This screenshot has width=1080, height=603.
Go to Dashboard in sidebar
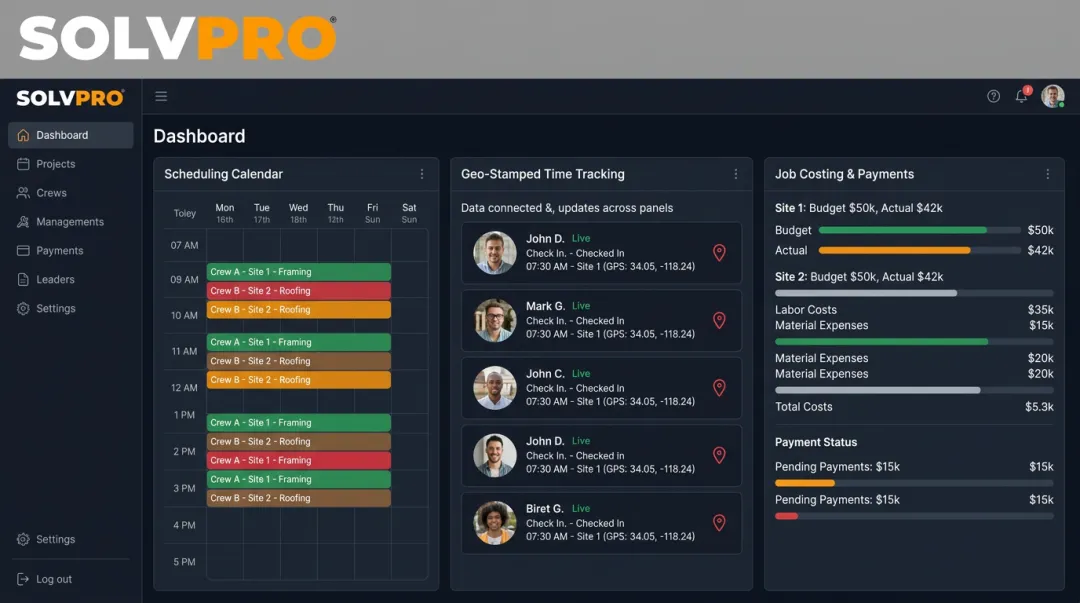71,135
